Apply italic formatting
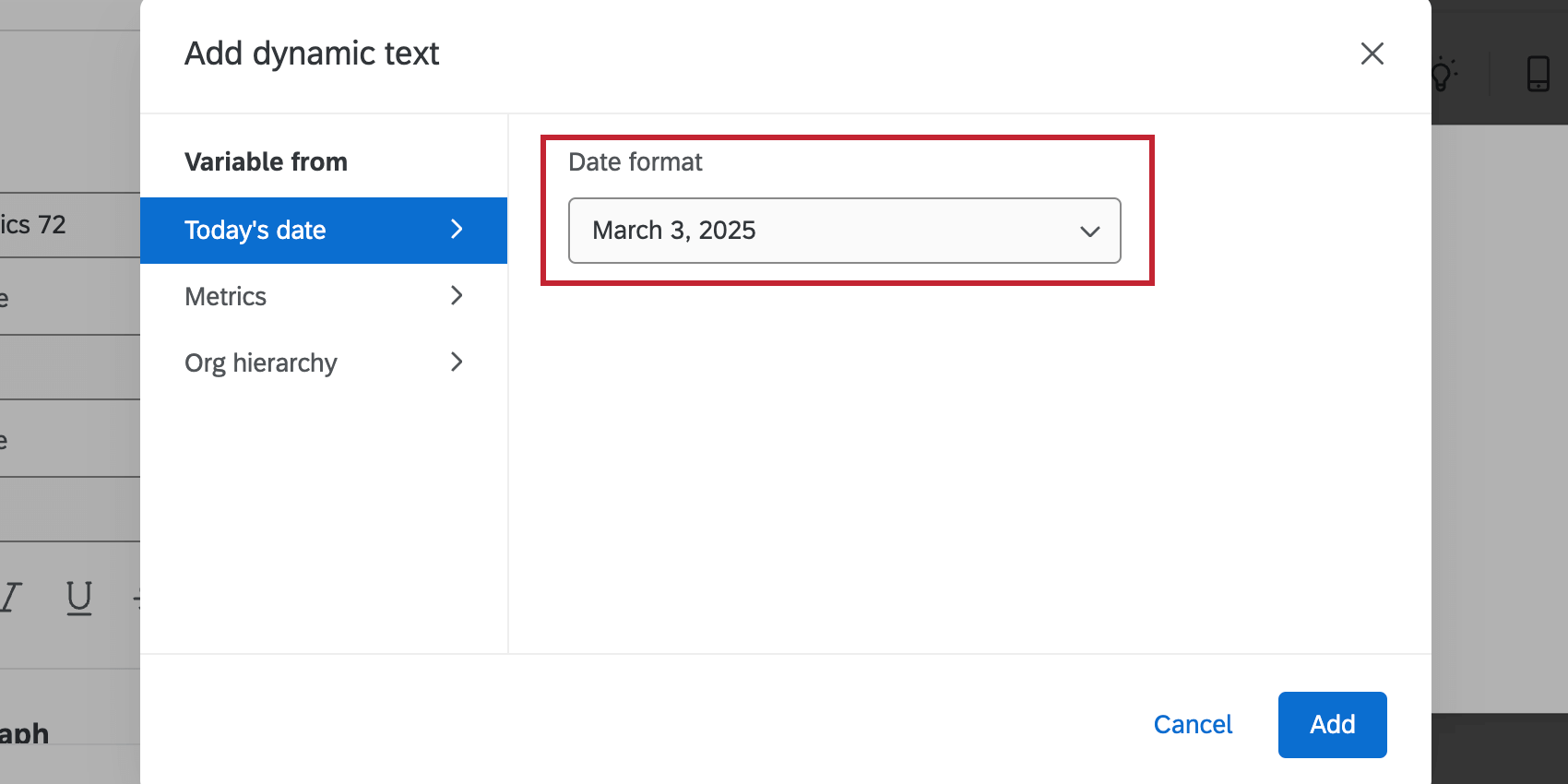The height and width of the screenshot is (784, 1568). point(7,597)
